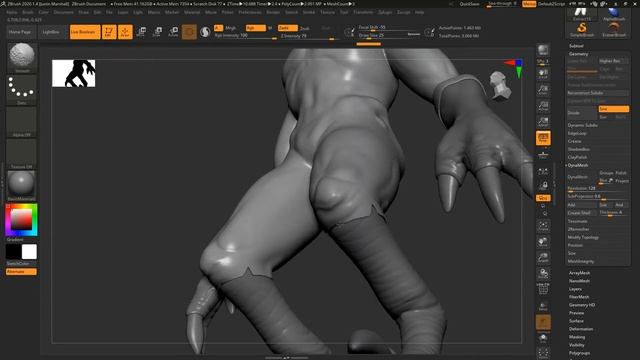Screen dimensions: 640x360
Task: Expand the ShadowBox section
Action: pos(578,149)
